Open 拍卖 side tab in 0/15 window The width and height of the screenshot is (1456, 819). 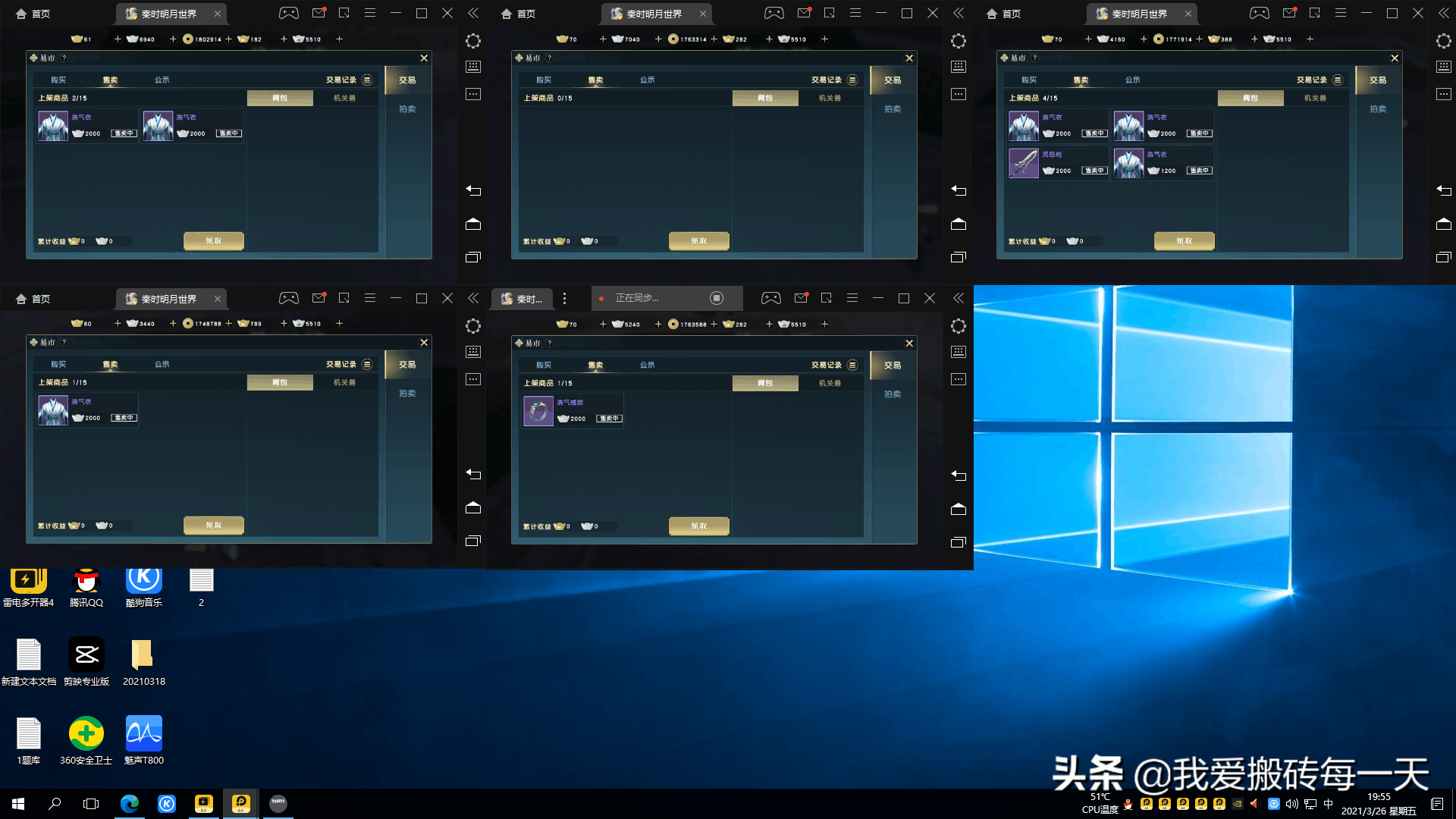pos(893,109)
